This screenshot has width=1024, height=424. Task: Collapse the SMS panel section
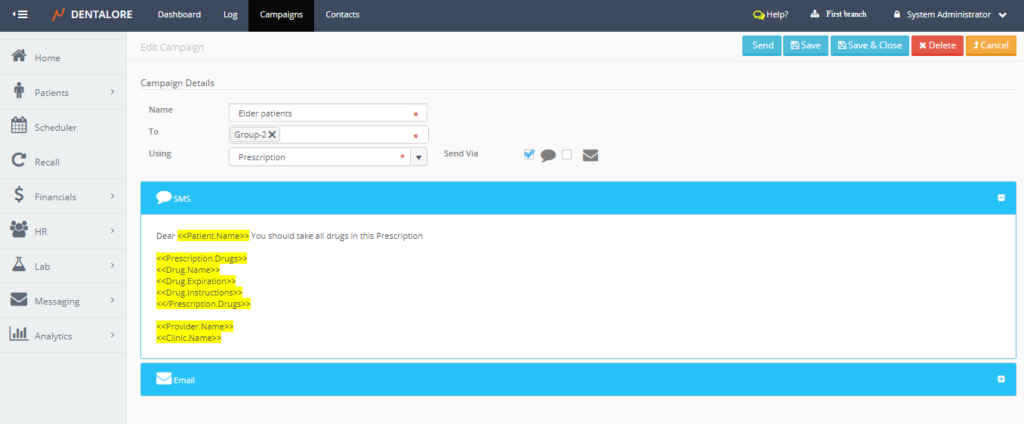coord(1001,198)
